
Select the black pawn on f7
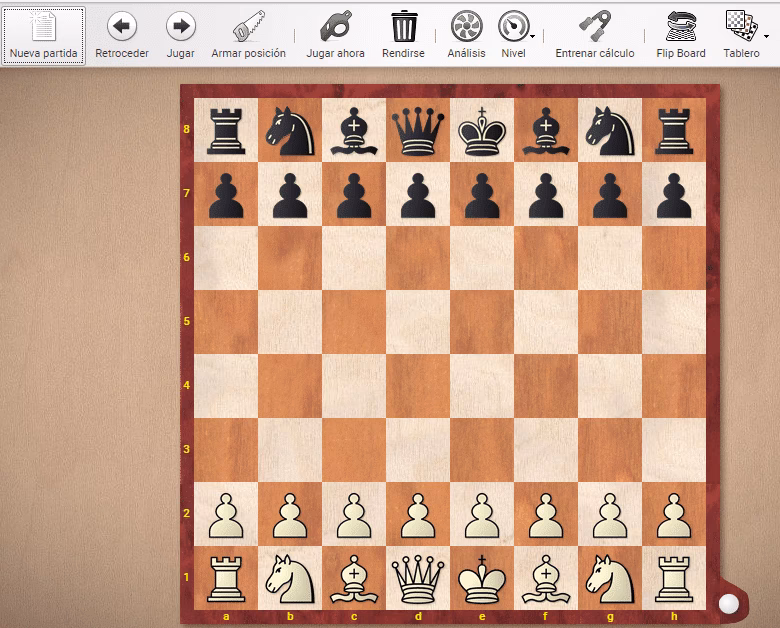pos(546,195)
